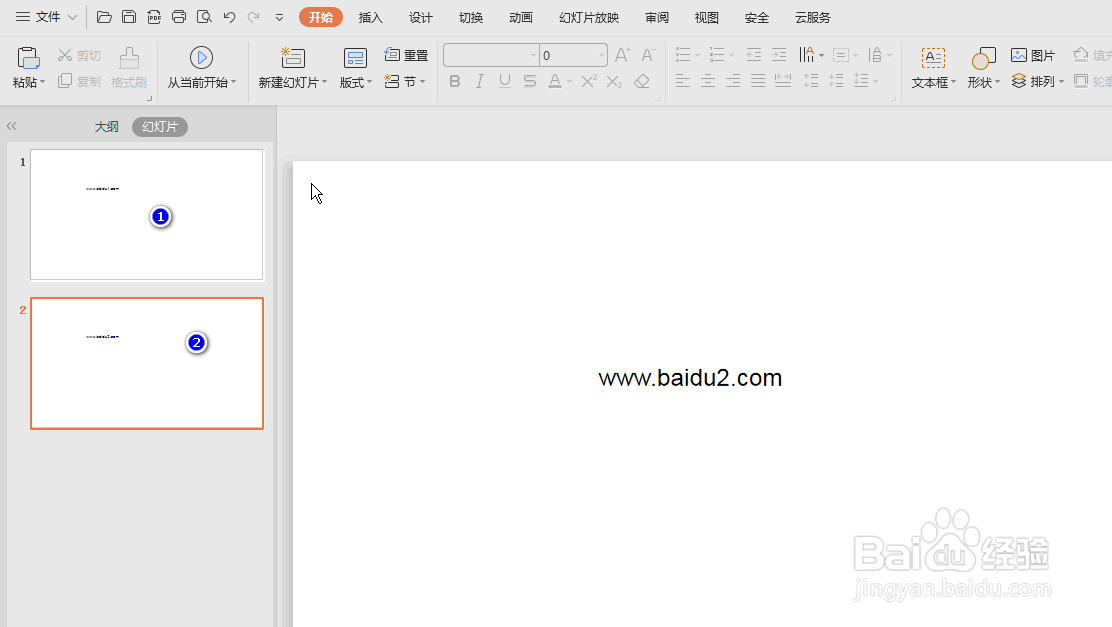Viewport: 1112px width, 627px height.
Task: Click the 剪切 cut button
Action: tap(79, 55)
